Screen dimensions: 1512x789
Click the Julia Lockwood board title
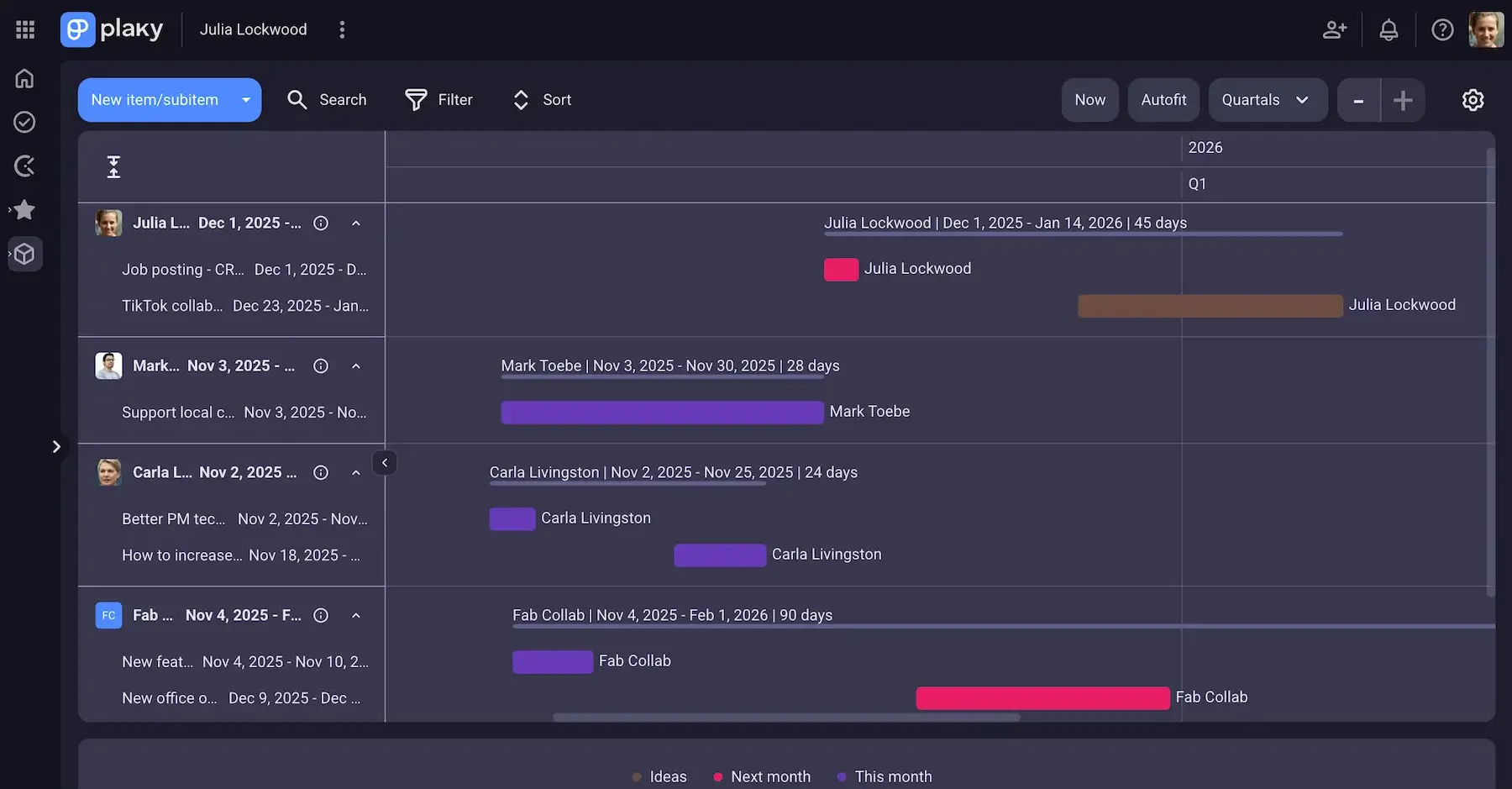tap(253, 29)
